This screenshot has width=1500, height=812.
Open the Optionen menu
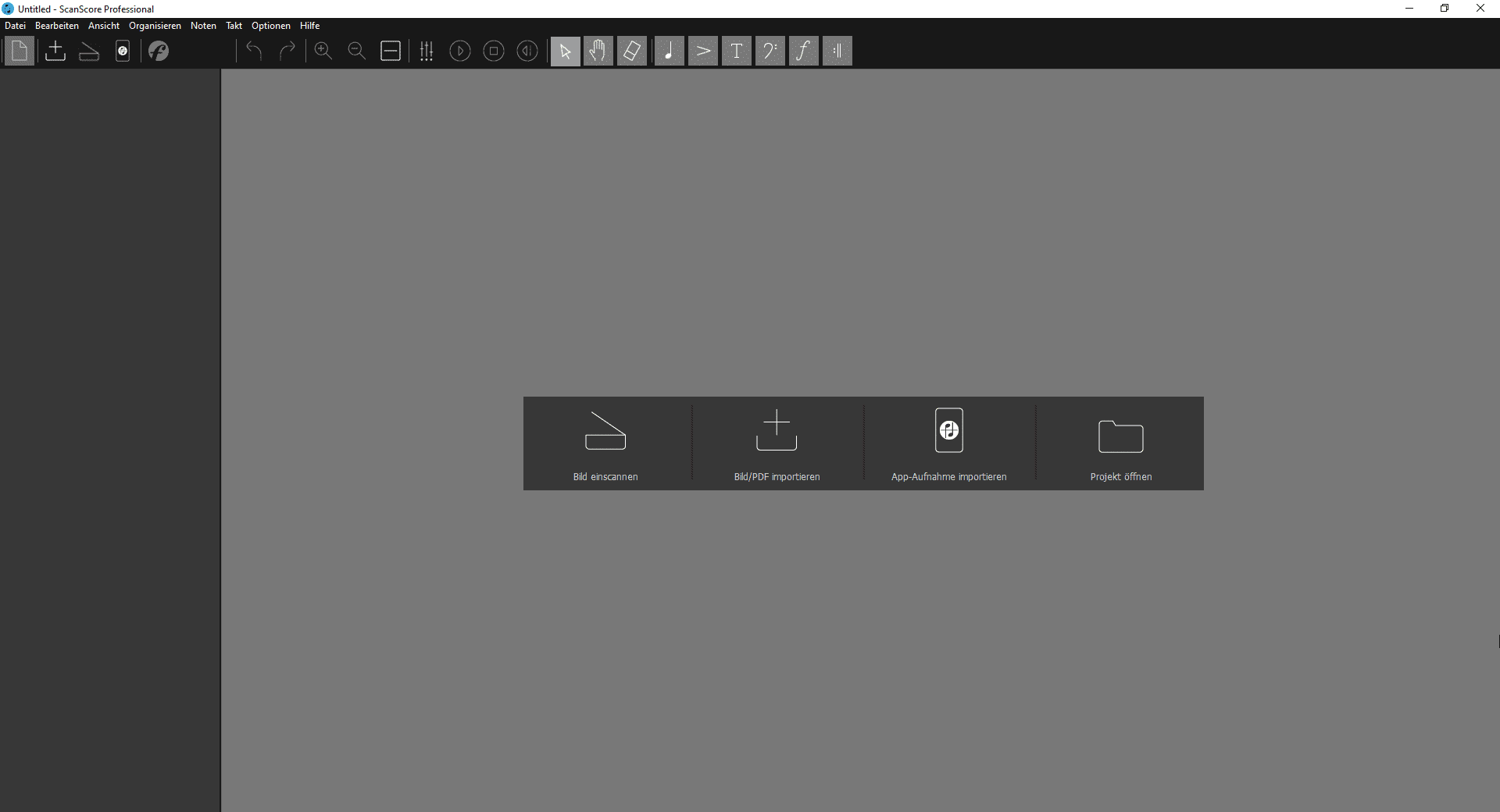(x=271, y=26)
